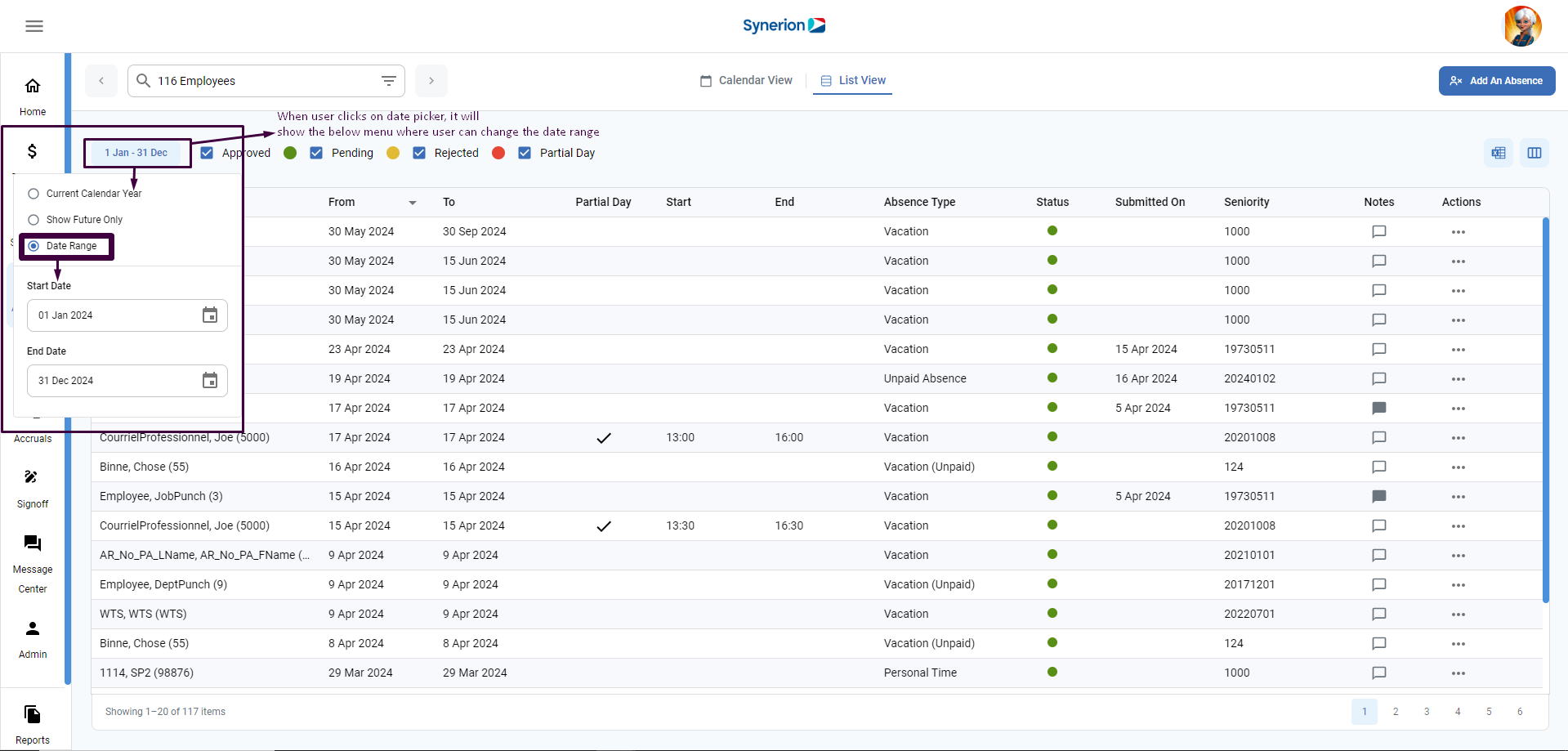1568x751 pixels.
Task: Go to page 4 of results
Action: [x=1458, y=712]
